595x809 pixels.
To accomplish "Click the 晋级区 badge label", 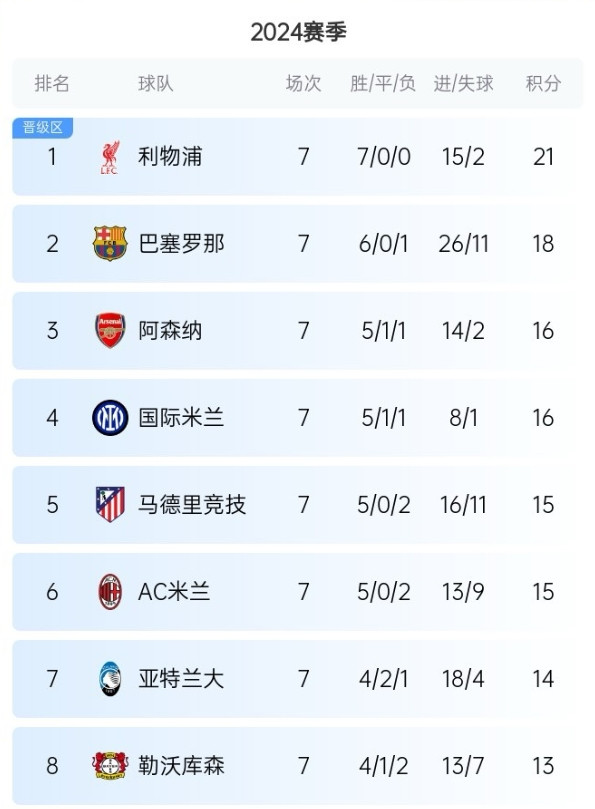I will [x=42, y=127].
